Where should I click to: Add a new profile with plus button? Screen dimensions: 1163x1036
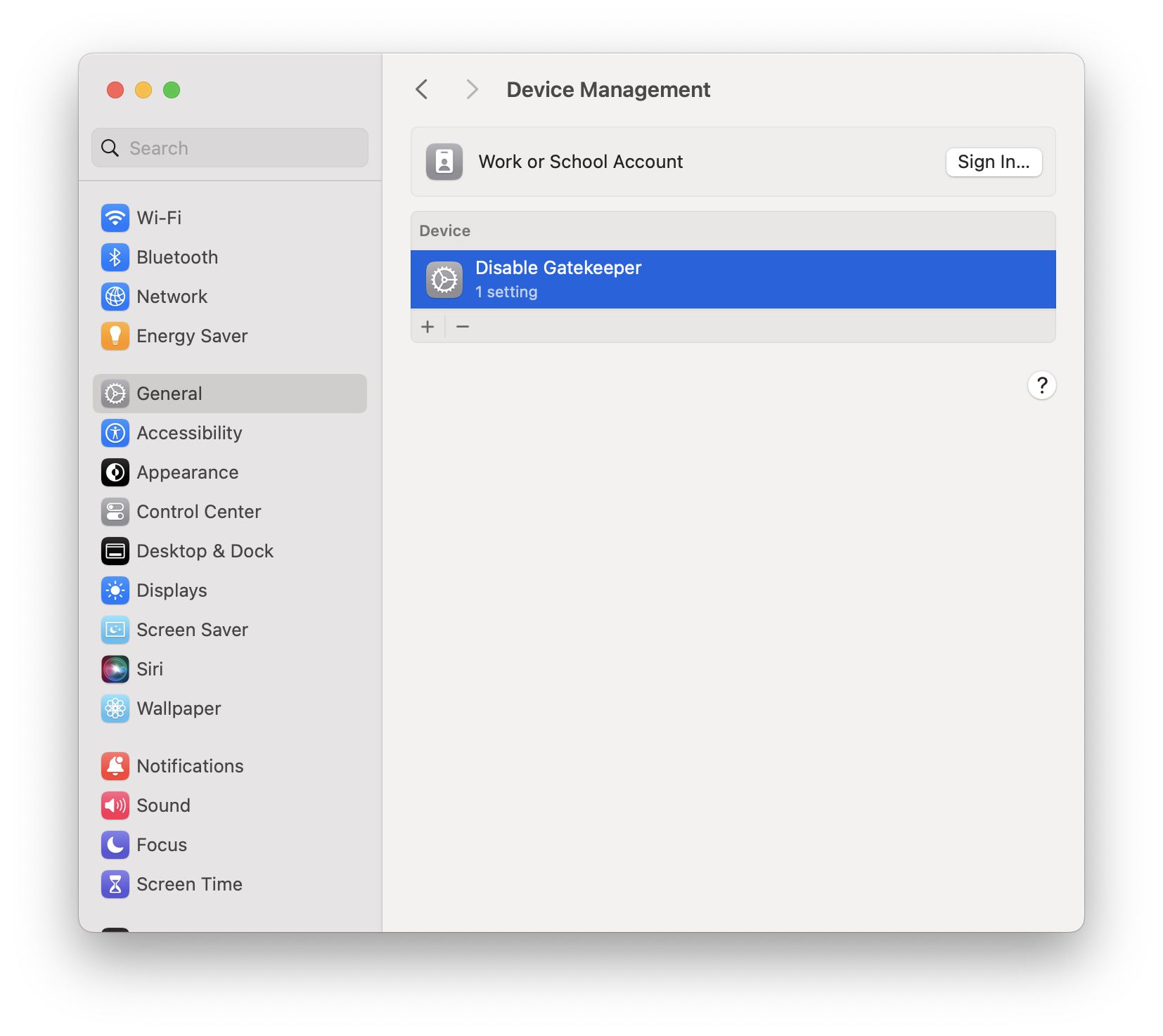pos(428,326)
